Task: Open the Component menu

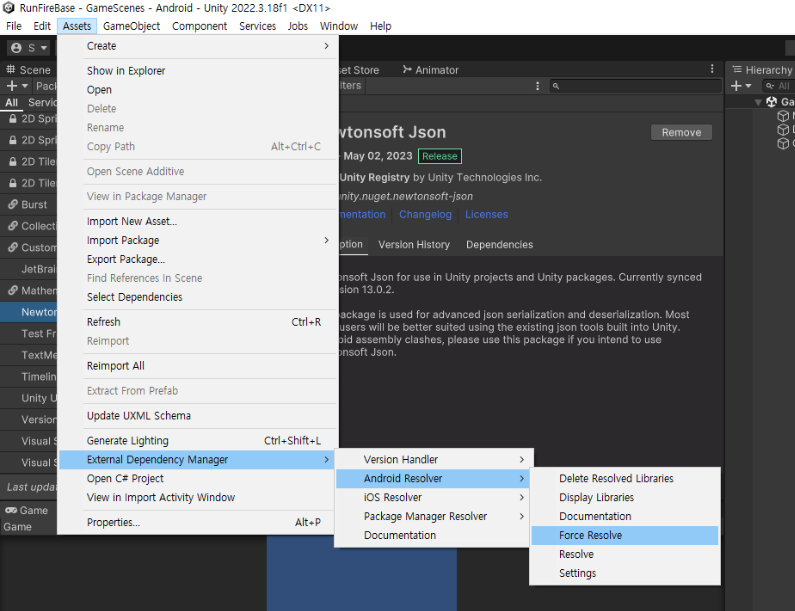Action: 199,26
